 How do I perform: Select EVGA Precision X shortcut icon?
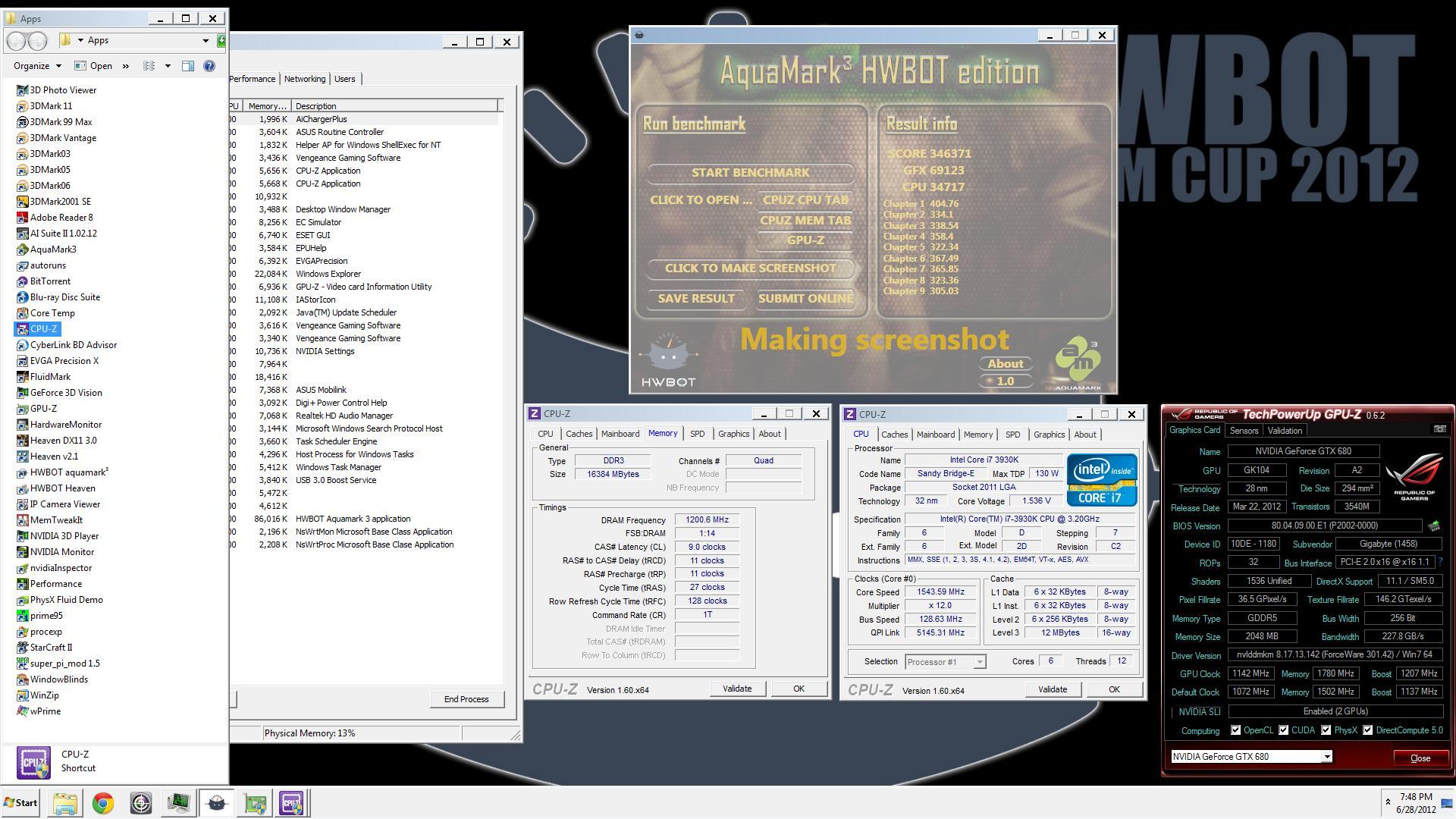22,361
